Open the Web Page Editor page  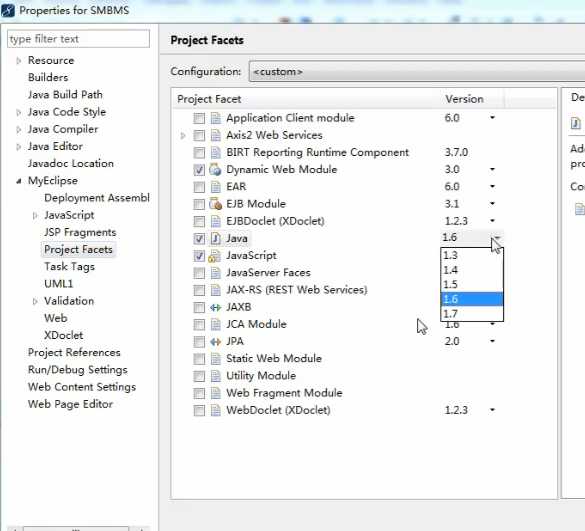tap(70, 404)
